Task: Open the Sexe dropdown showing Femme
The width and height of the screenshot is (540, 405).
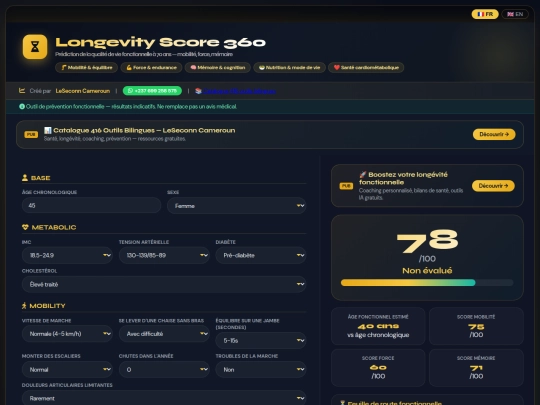Action: [237, 206]
